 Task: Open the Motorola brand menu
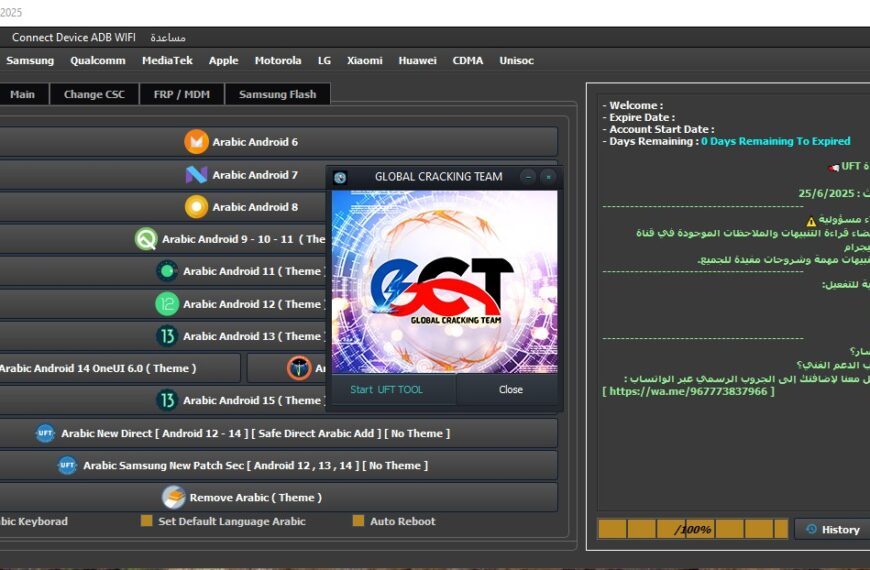point(278,60)
